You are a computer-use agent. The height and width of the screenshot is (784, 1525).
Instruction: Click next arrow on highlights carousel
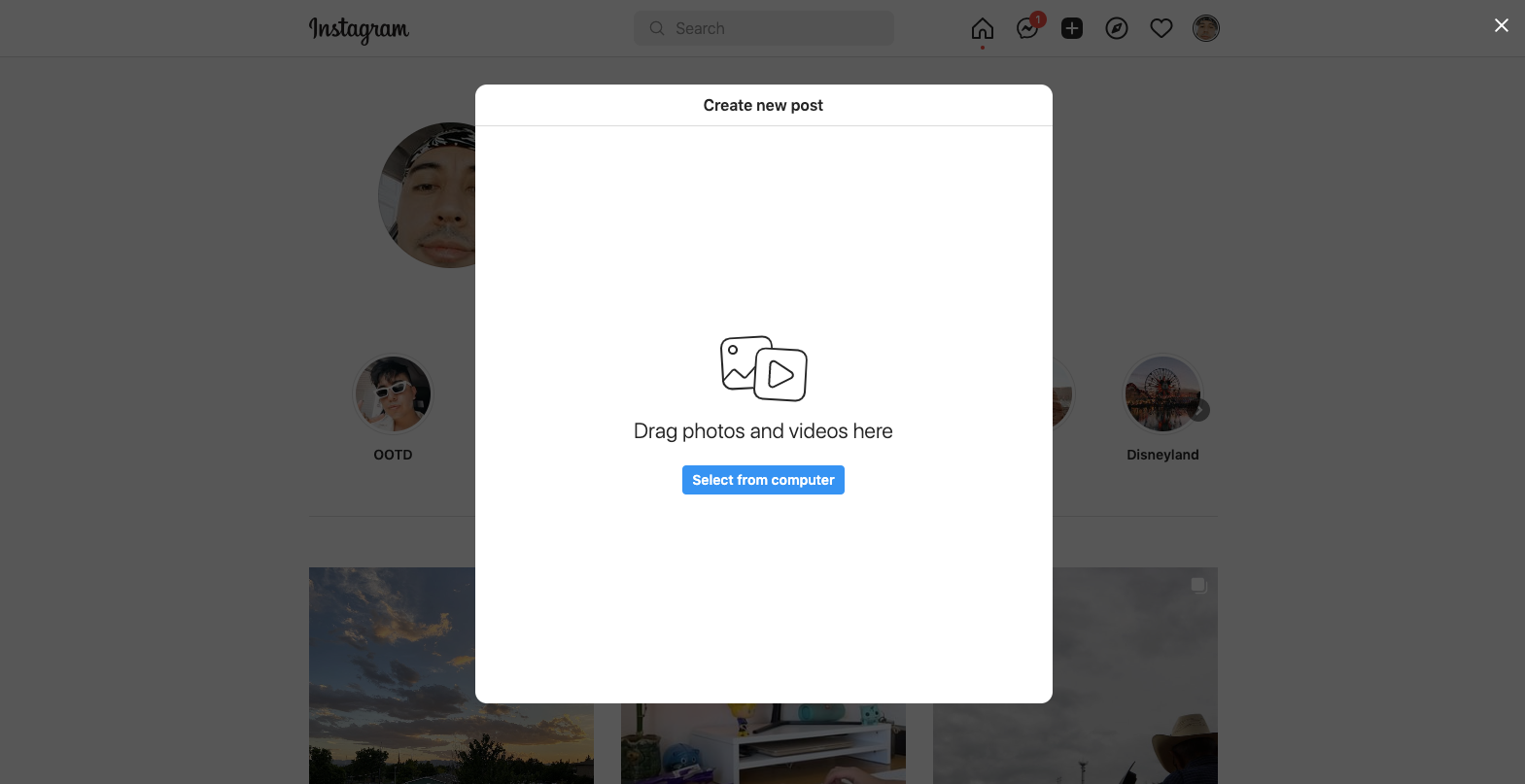click(1200, 410)
